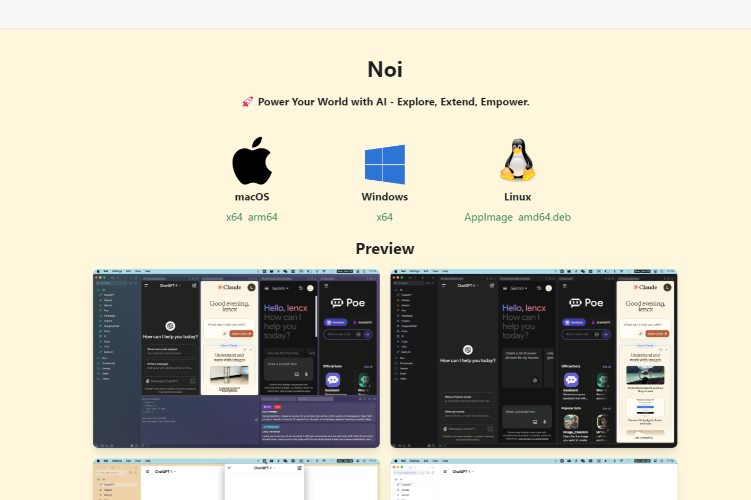Click the 'Power Your World with AI' tagline
The image size is (751, 500).
pos(394,102)
